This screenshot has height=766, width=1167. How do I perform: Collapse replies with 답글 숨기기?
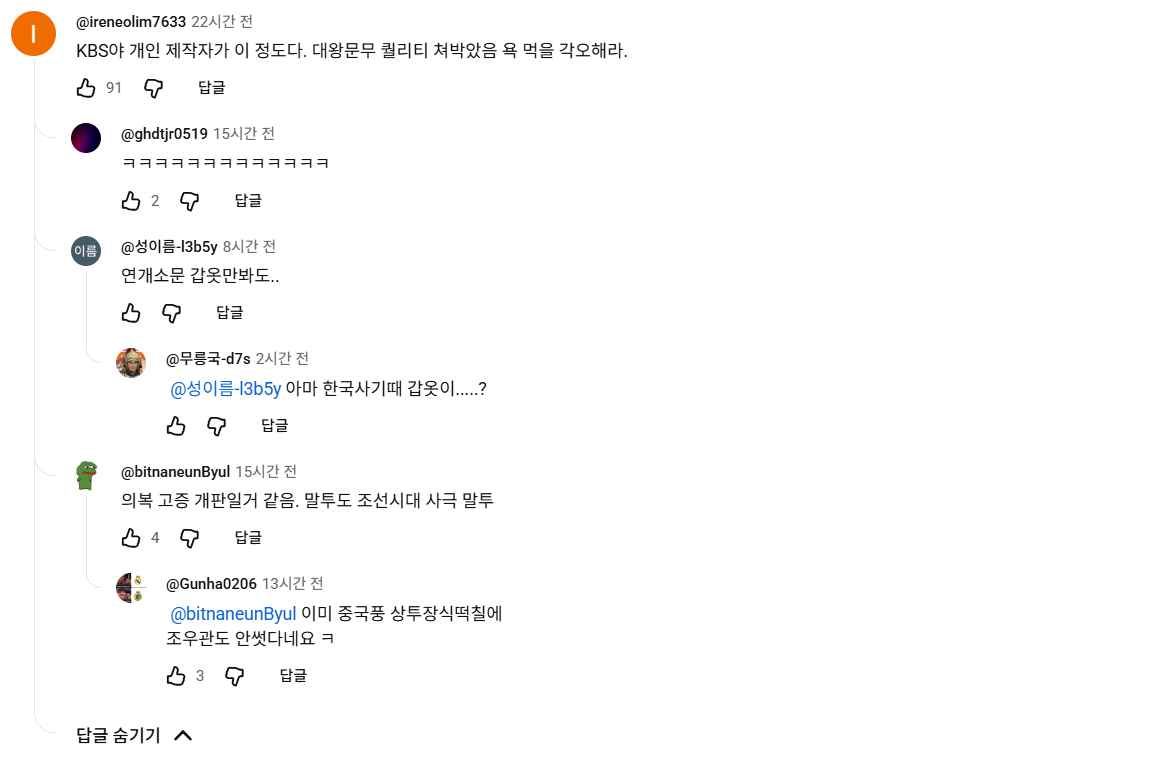click(134, 735)
